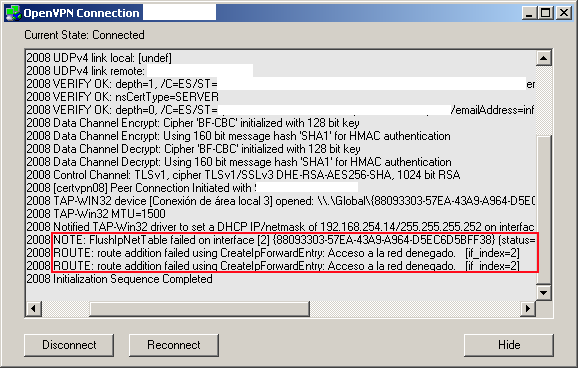Click the Disconnect button

pos(69,345)
